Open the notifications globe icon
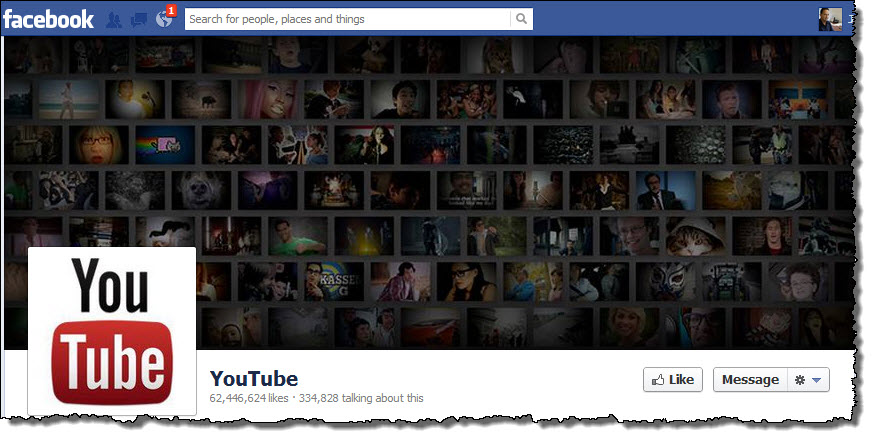 coord(164,19)
